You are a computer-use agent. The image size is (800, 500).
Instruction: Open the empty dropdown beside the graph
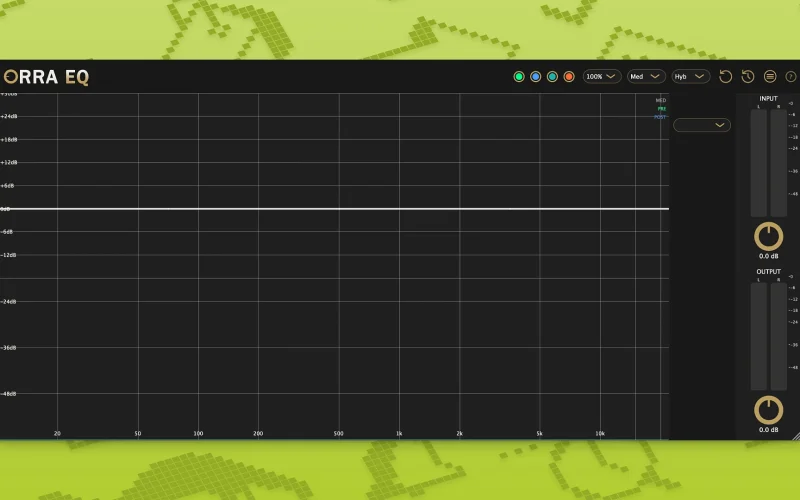coord(702,125)
